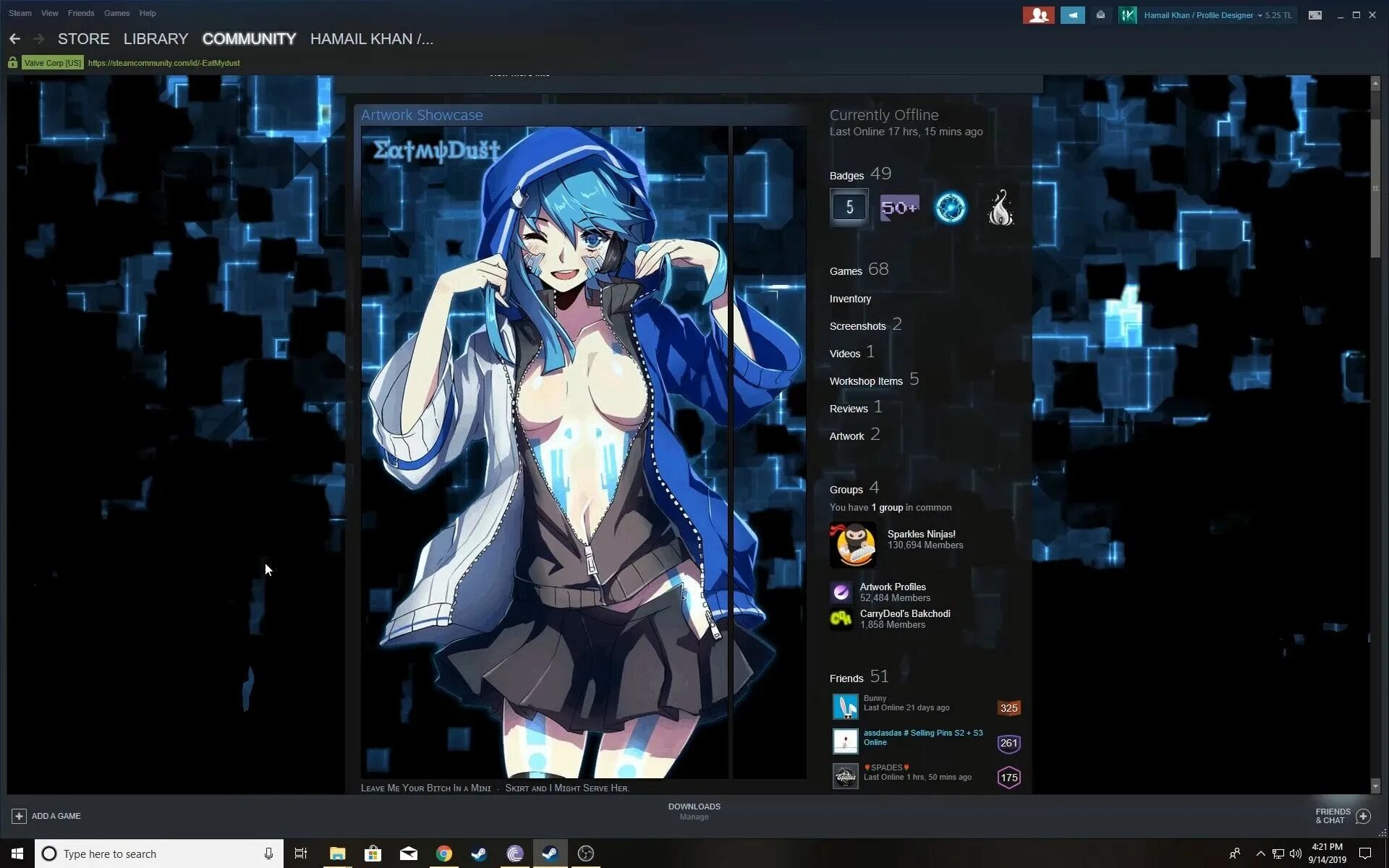1389x868 pixels.
Task: Click the main artwork showcase image
Action: pos(544,452)
